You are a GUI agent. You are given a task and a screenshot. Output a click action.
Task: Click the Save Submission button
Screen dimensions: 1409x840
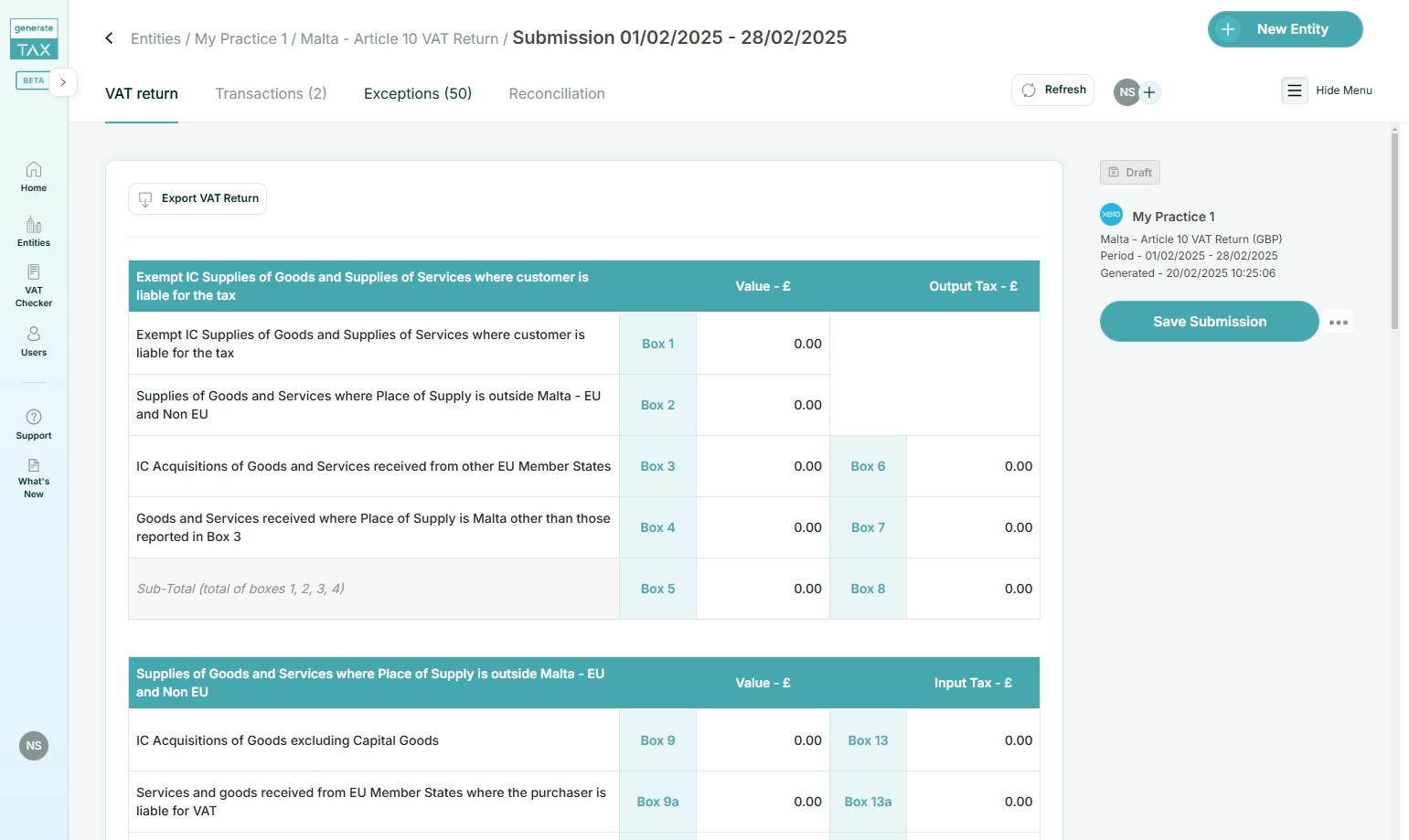click(1209, 321)
